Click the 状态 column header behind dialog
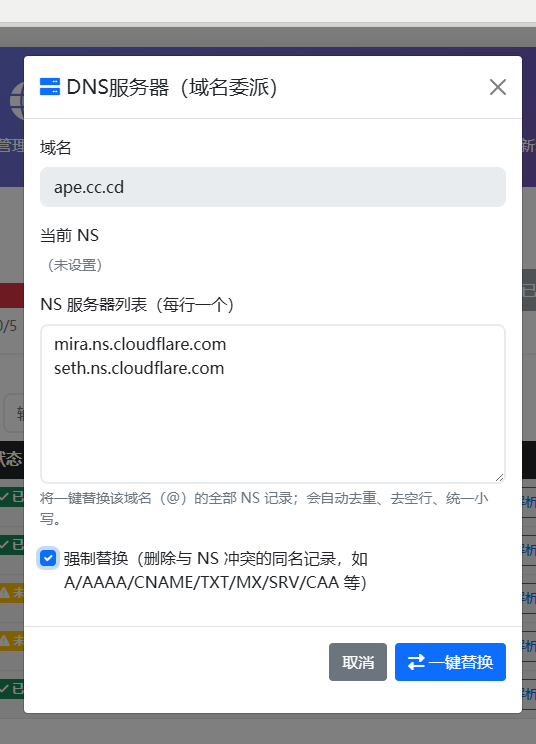536x744 pixels. click(x=11, y=458)
